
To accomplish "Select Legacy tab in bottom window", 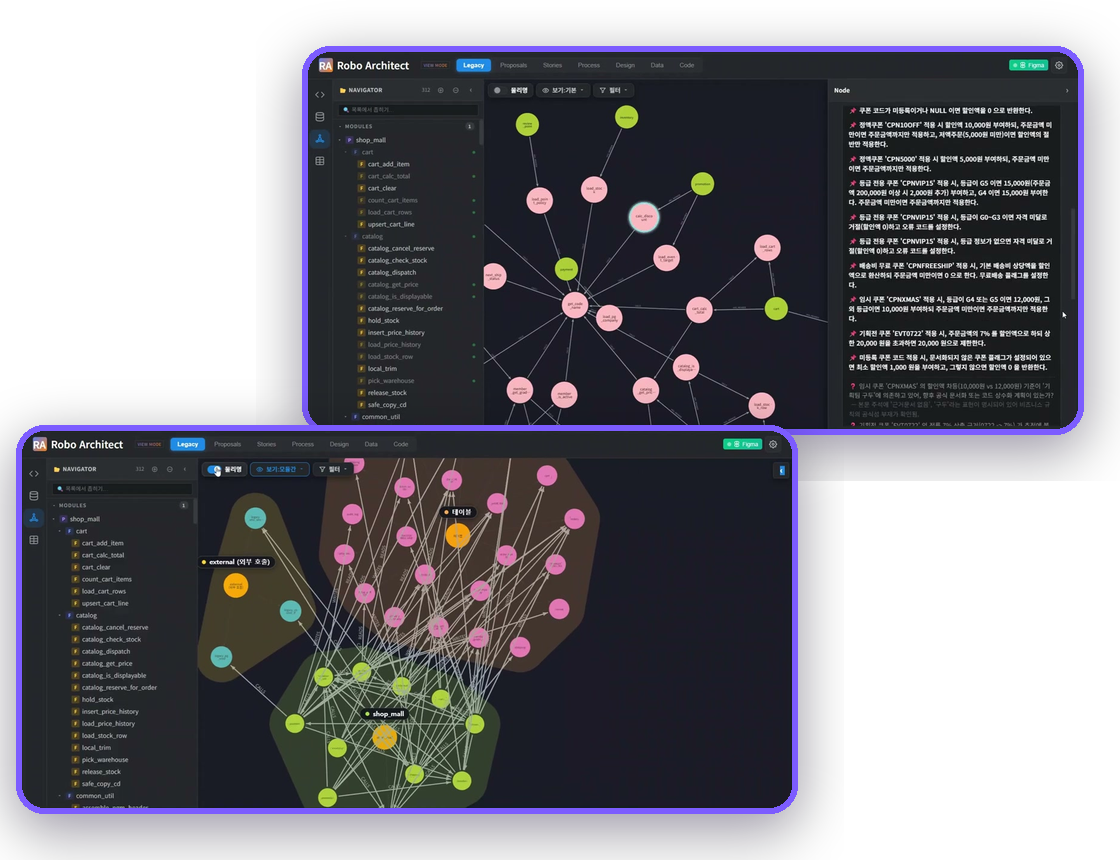I will pyautogui.click(x=188, y=444).
